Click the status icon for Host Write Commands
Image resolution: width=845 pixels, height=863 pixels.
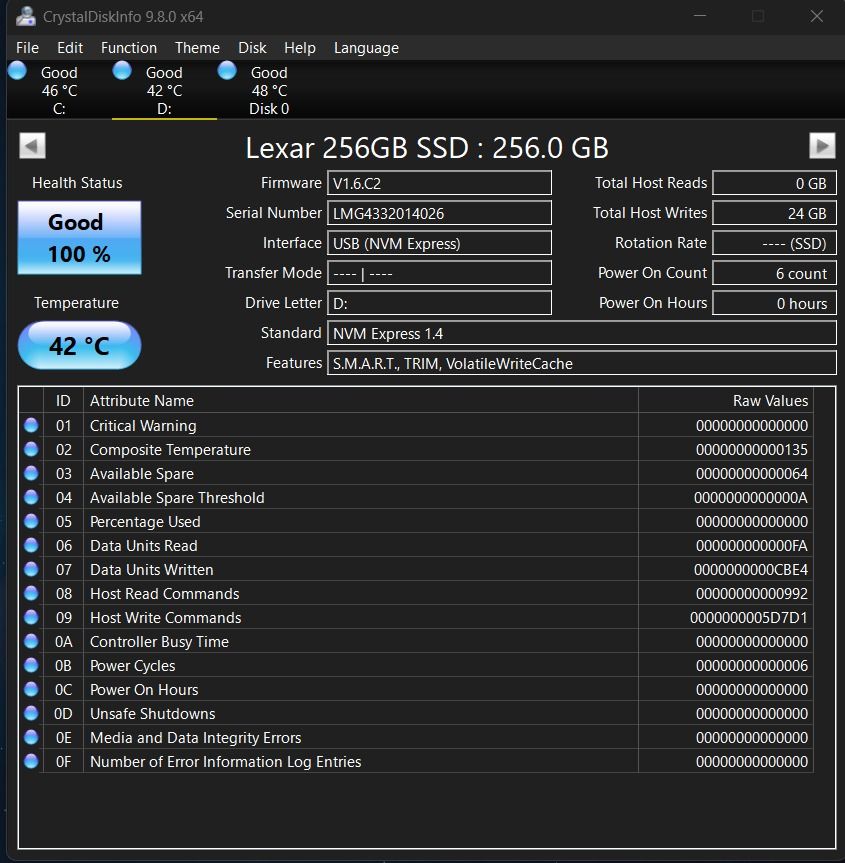pyautogui.click(x=31, y=617)
